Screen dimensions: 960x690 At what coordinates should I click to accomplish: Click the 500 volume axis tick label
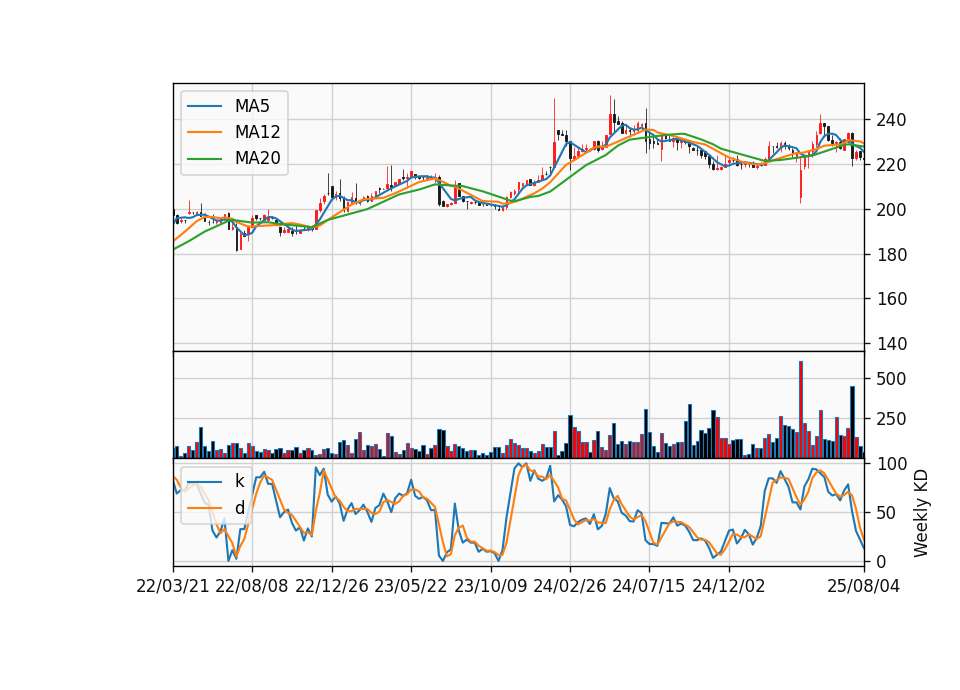pos(891,379)
